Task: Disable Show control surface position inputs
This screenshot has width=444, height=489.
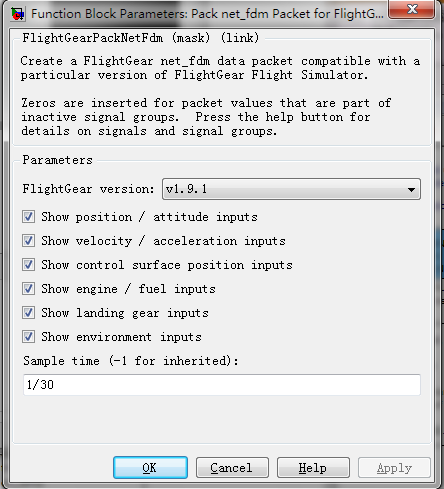Action: pos(28,265)
